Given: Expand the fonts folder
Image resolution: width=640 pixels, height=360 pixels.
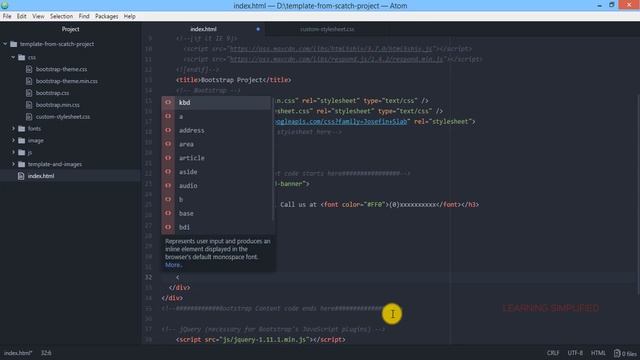Looking at the screenshot, I should pos(13,129).
